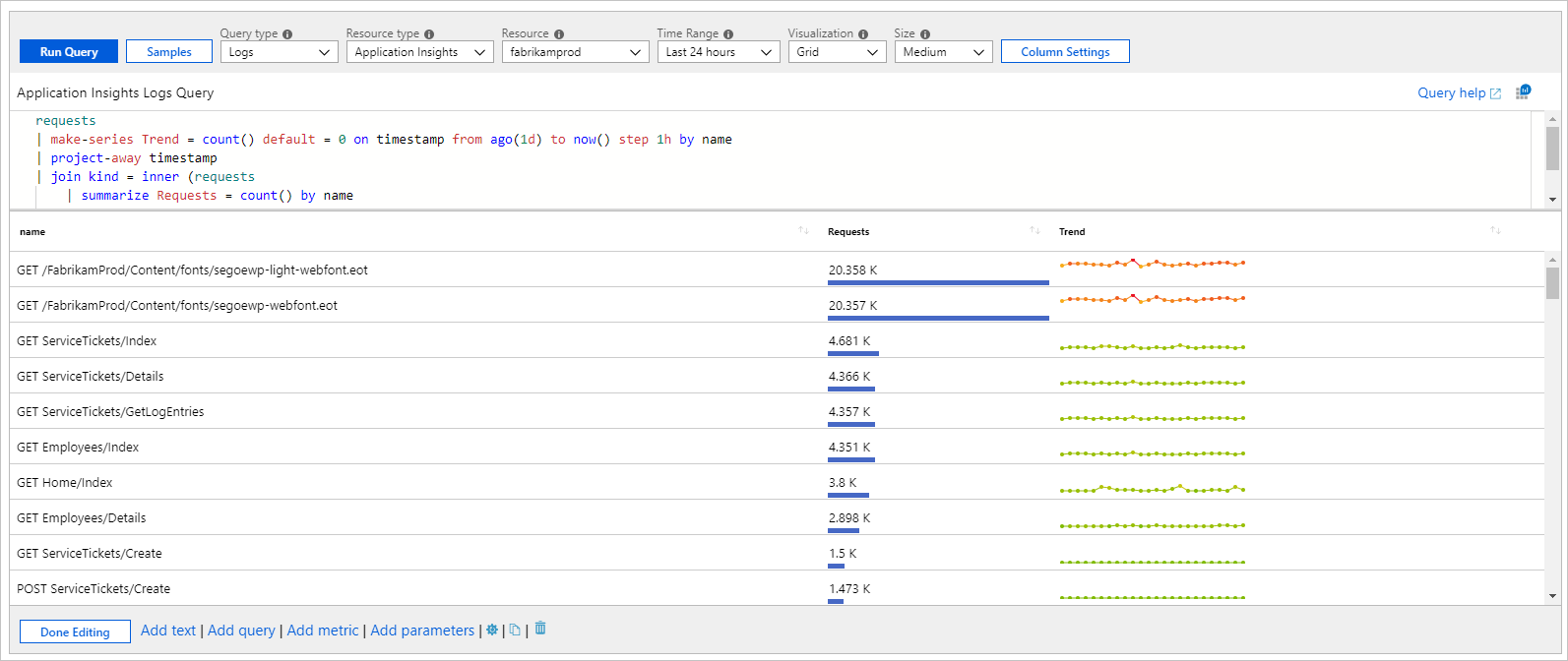The height and width of the screenshot is (661, 1568).
Task: Open the Resource dropdown showing fabrikamprod
Action: click(x=575, y=52)
